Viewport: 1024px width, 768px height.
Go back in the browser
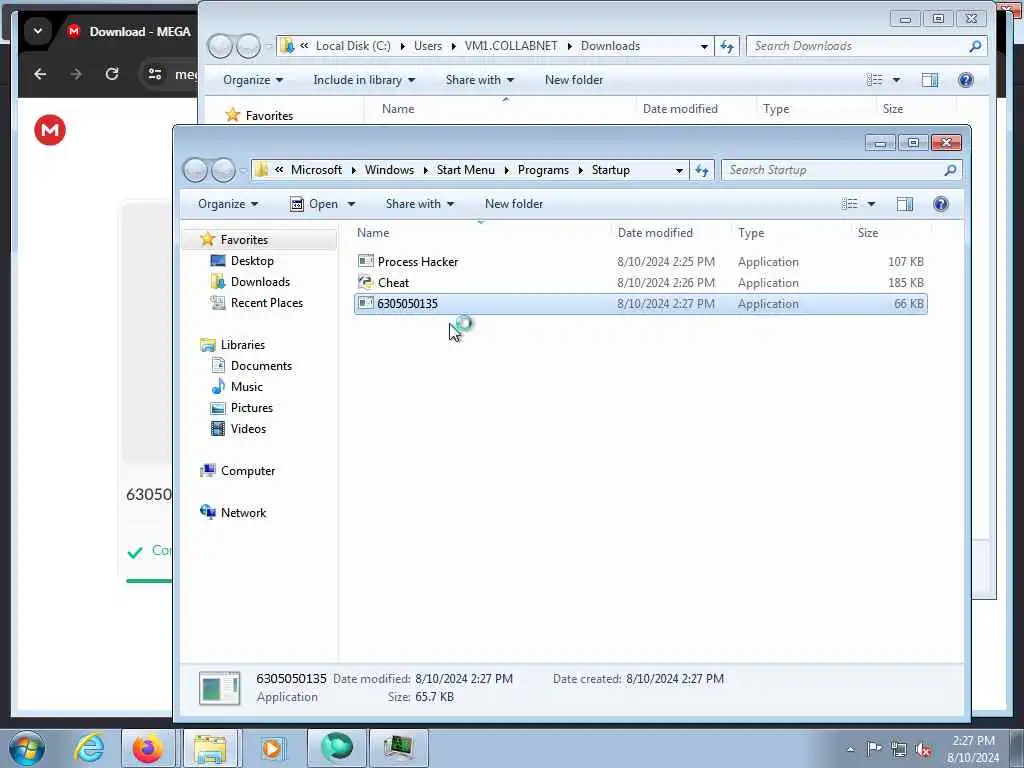tap(40, 74)
